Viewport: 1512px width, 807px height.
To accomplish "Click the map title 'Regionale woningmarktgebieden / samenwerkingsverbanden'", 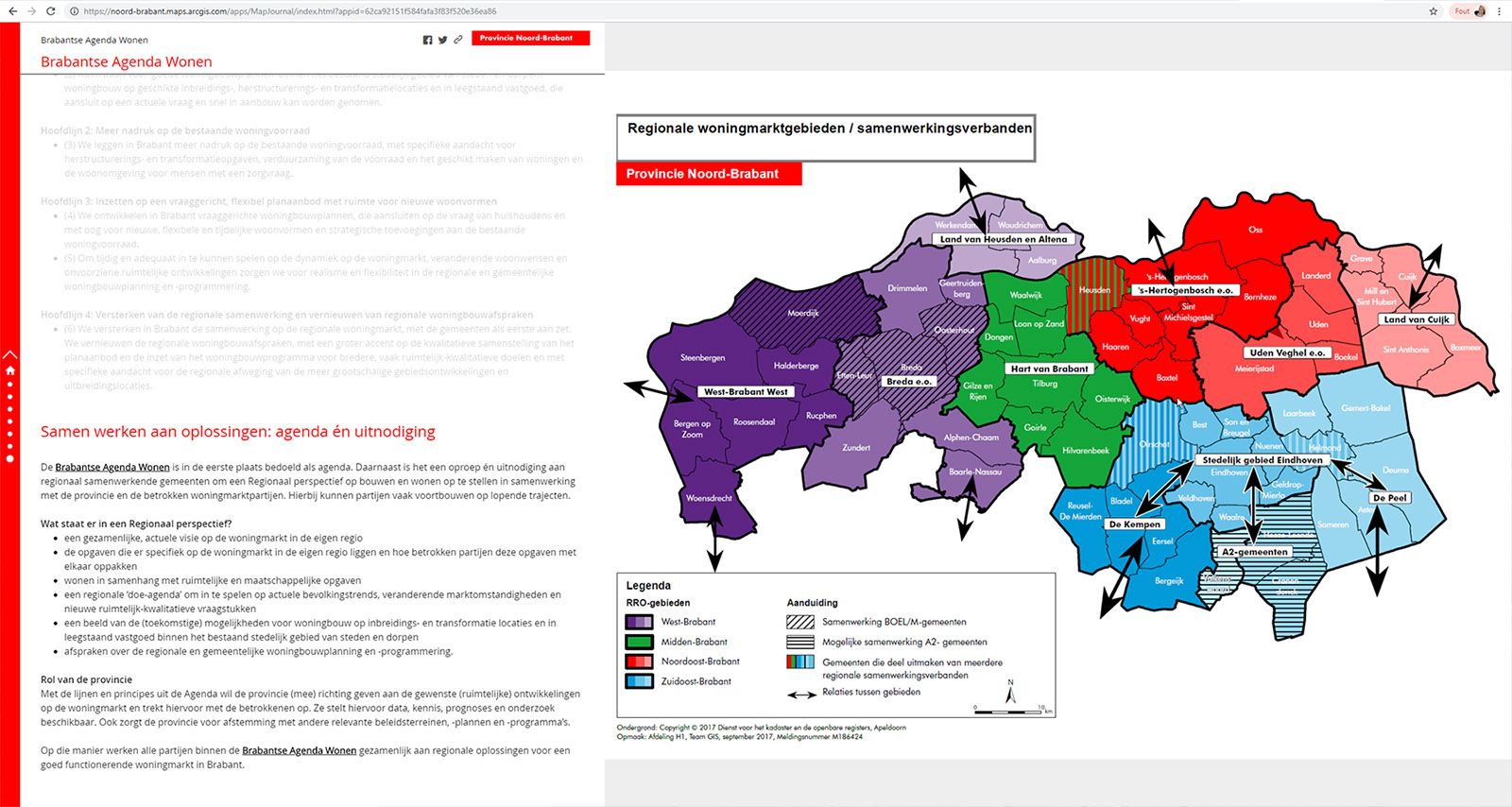I will click(x=830, y=129).
